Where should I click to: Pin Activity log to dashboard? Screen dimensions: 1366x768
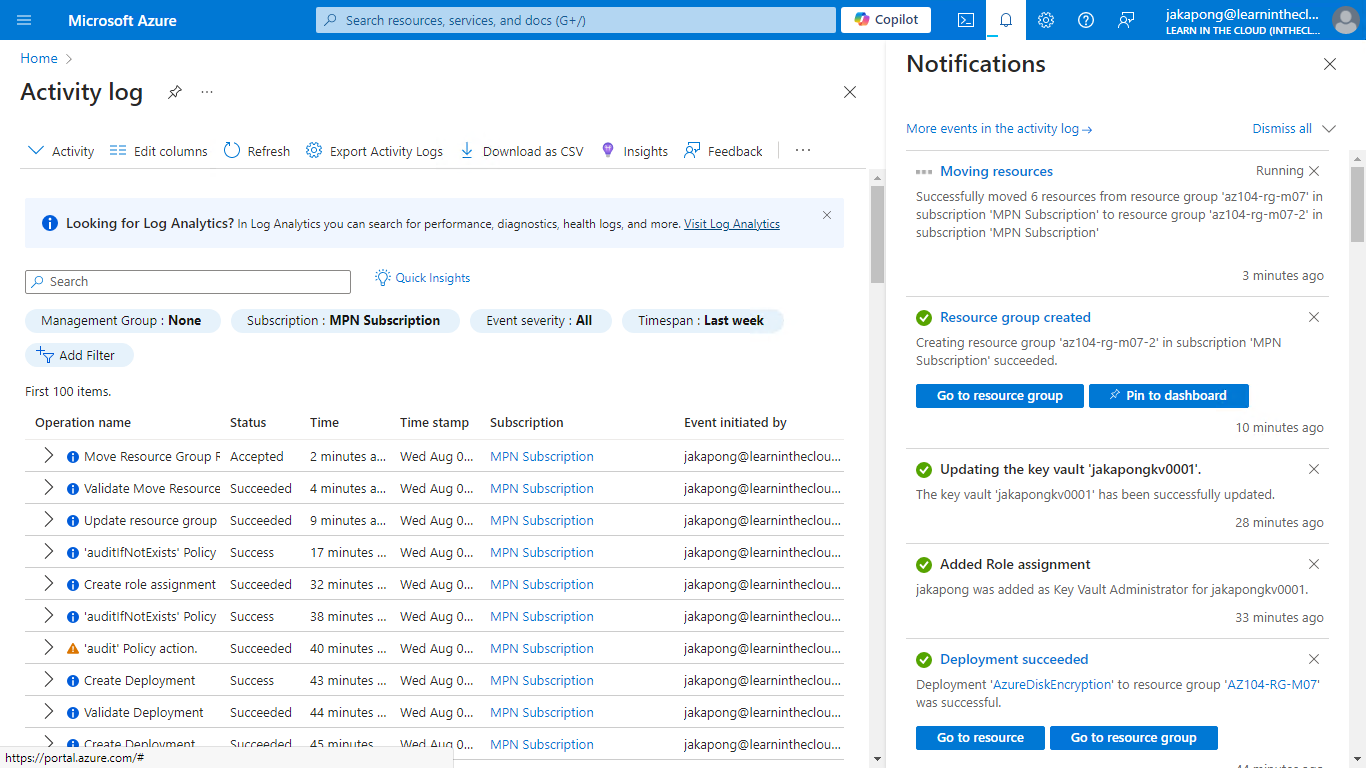(175, 92)
